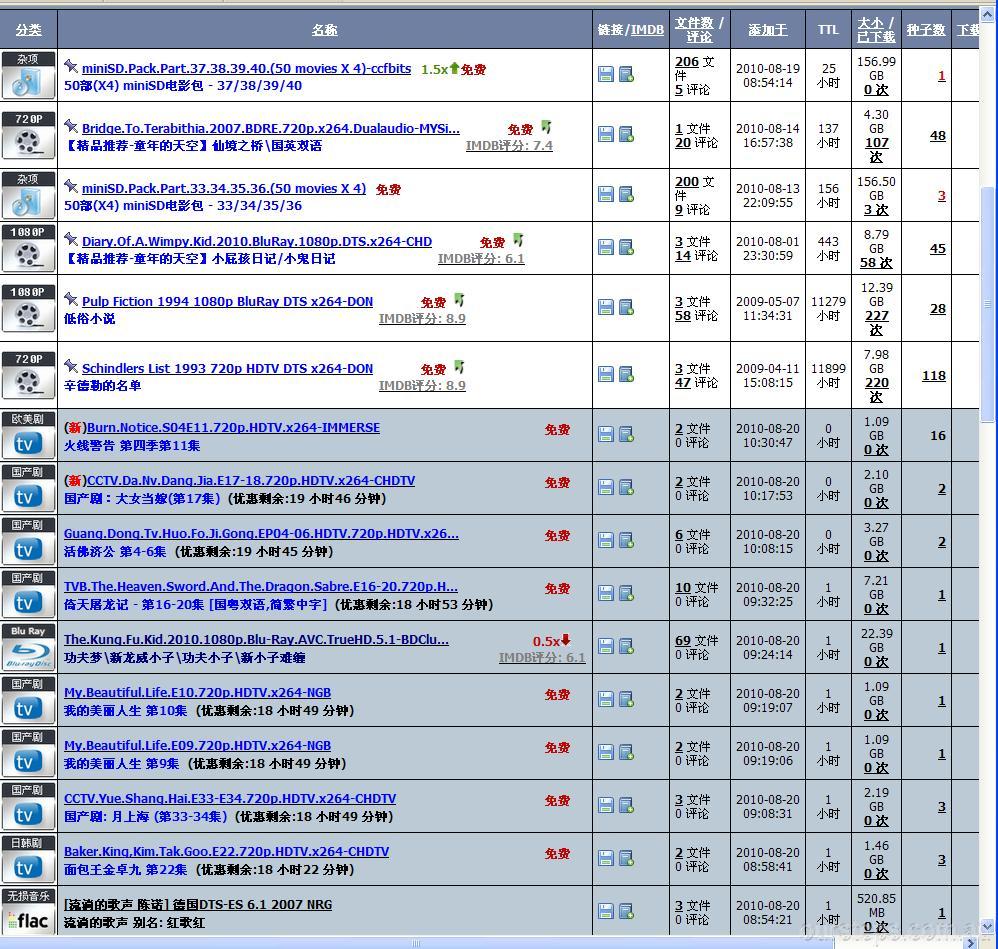Image resolution: width=998 pixels, height=949 pixels.
Task: Bookmark the CCTV Yue Shang Hai E33-E34 torrent
Action: pyautogui.click(x=627, y=805)
